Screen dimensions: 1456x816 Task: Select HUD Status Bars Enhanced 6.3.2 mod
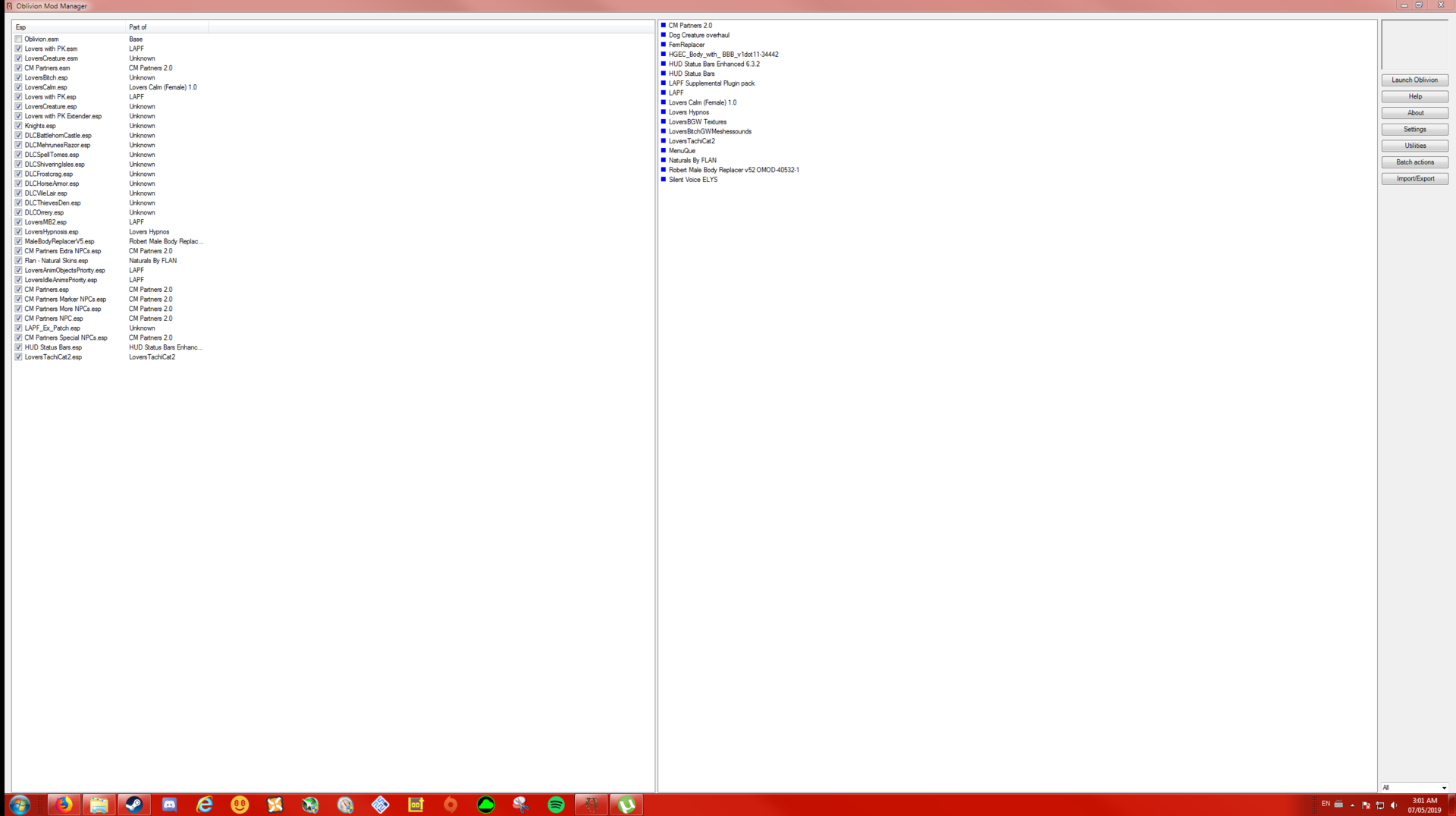(x=714, y=64)
